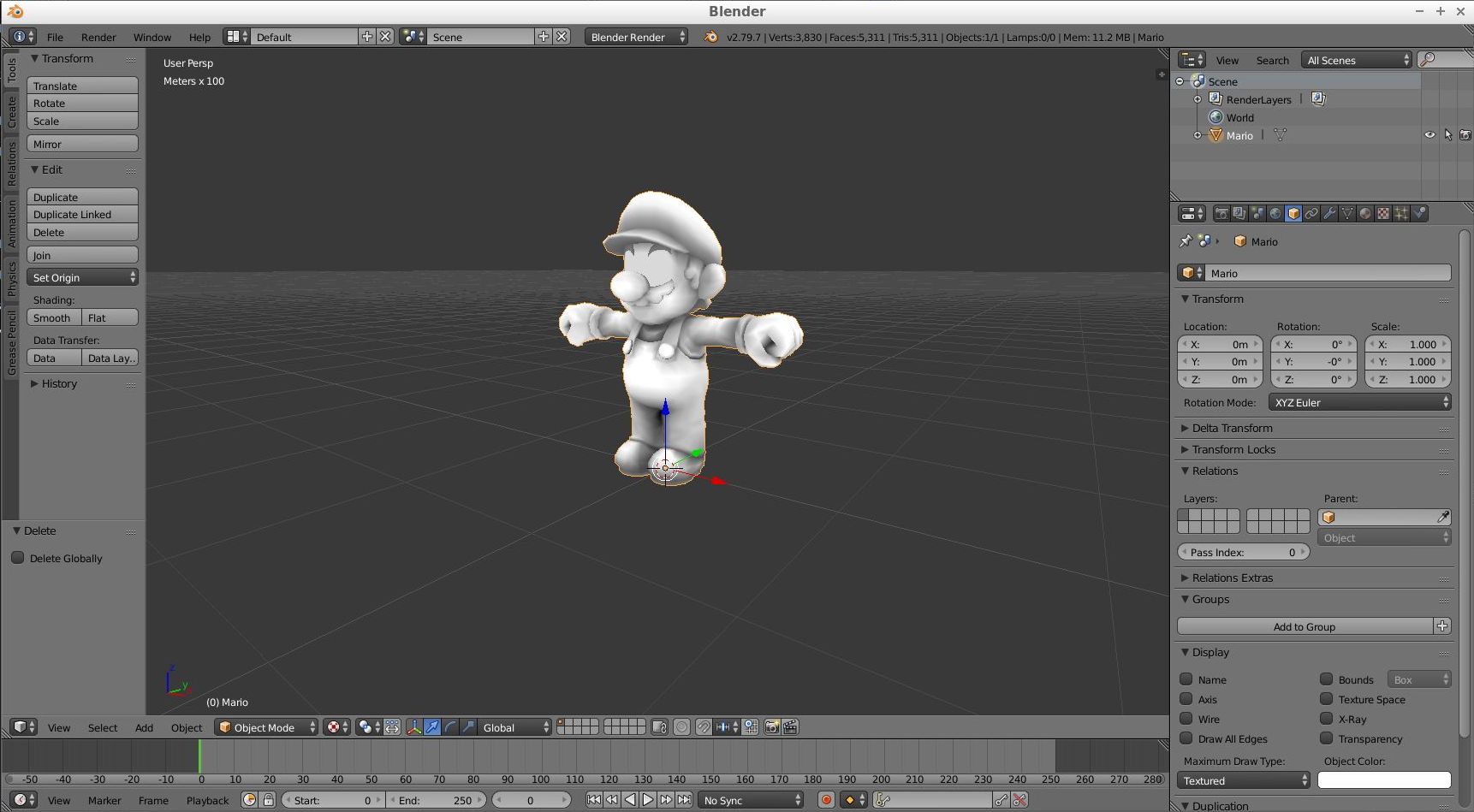Open the Render Layers properties tab
Image resolution: width=1474 pixels, height=812 pixels.
1239,214
